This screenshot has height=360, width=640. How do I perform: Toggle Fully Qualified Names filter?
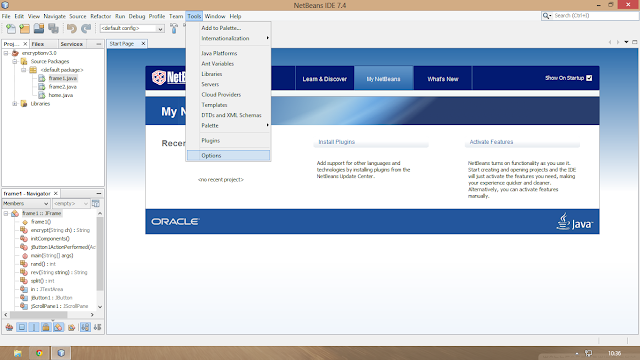click(x=71, y=327)
